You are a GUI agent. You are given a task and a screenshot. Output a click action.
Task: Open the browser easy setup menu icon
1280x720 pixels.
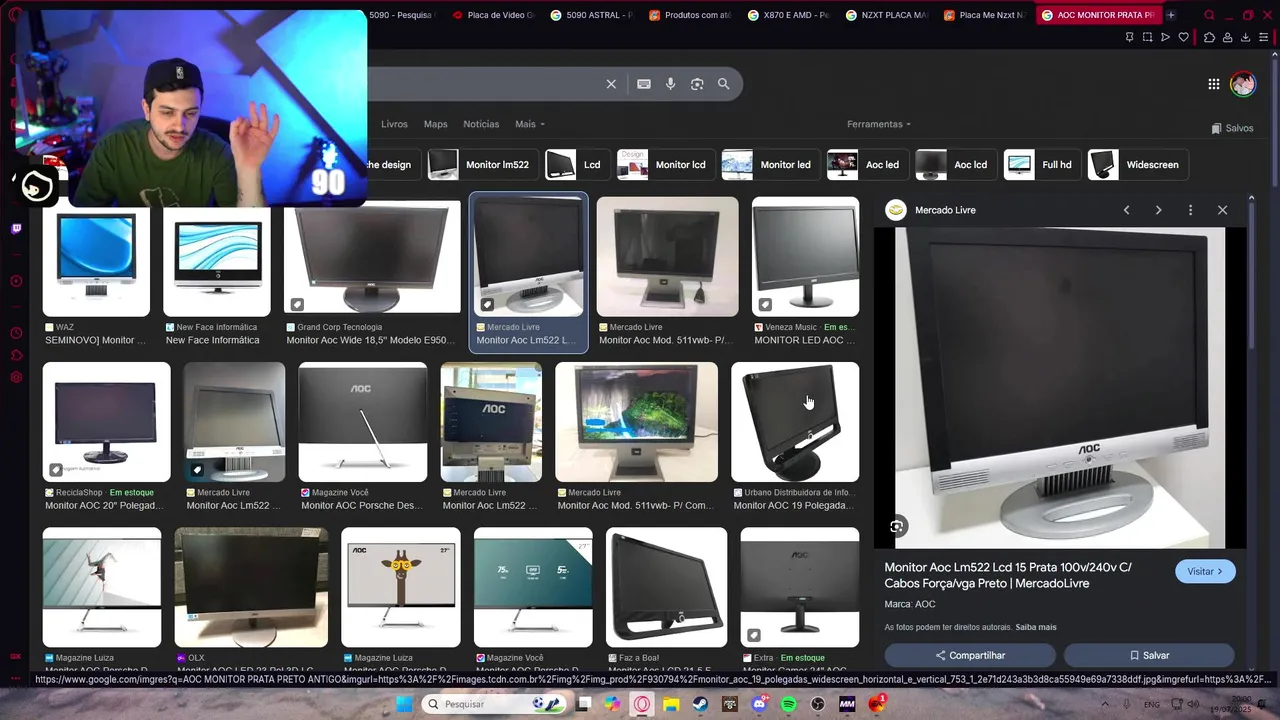(x=1265, y=37)
